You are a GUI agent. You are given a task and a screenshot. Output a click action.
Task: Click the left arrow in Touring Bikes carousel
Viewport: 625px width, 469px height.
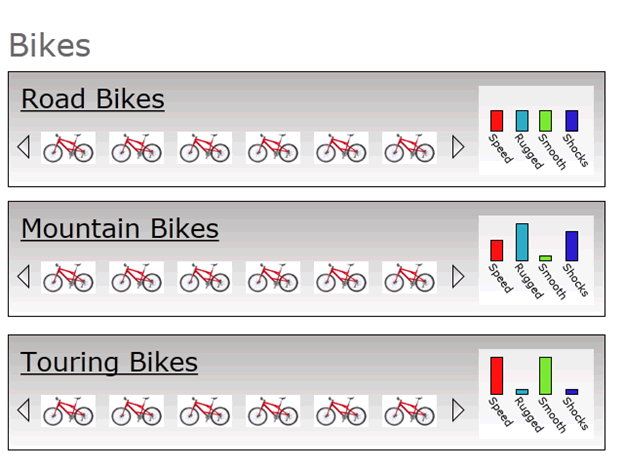pos(24,410)
